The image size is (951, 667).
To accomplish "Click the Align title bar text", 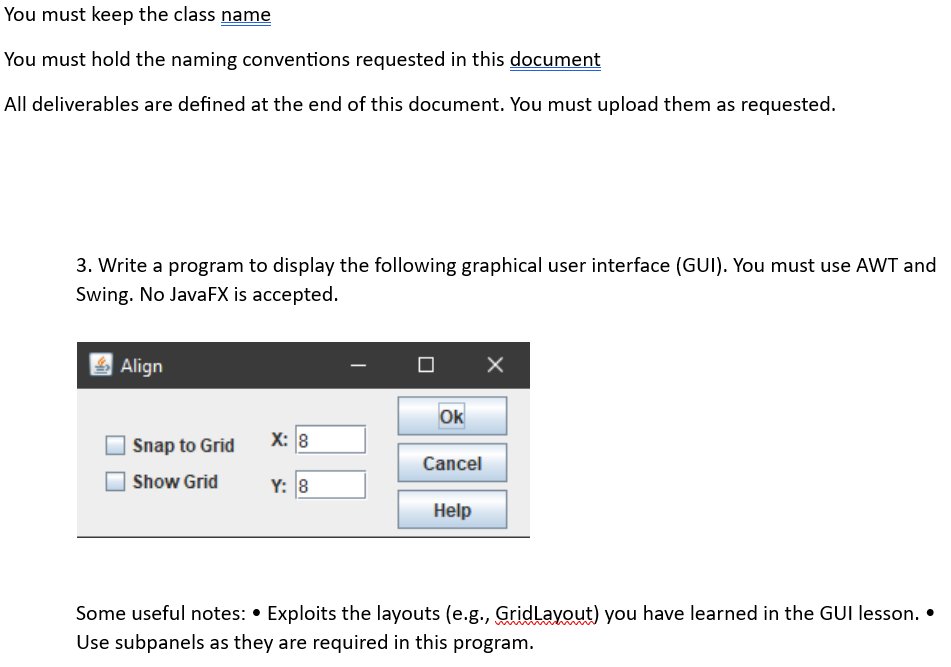I will tap(140, 366).
